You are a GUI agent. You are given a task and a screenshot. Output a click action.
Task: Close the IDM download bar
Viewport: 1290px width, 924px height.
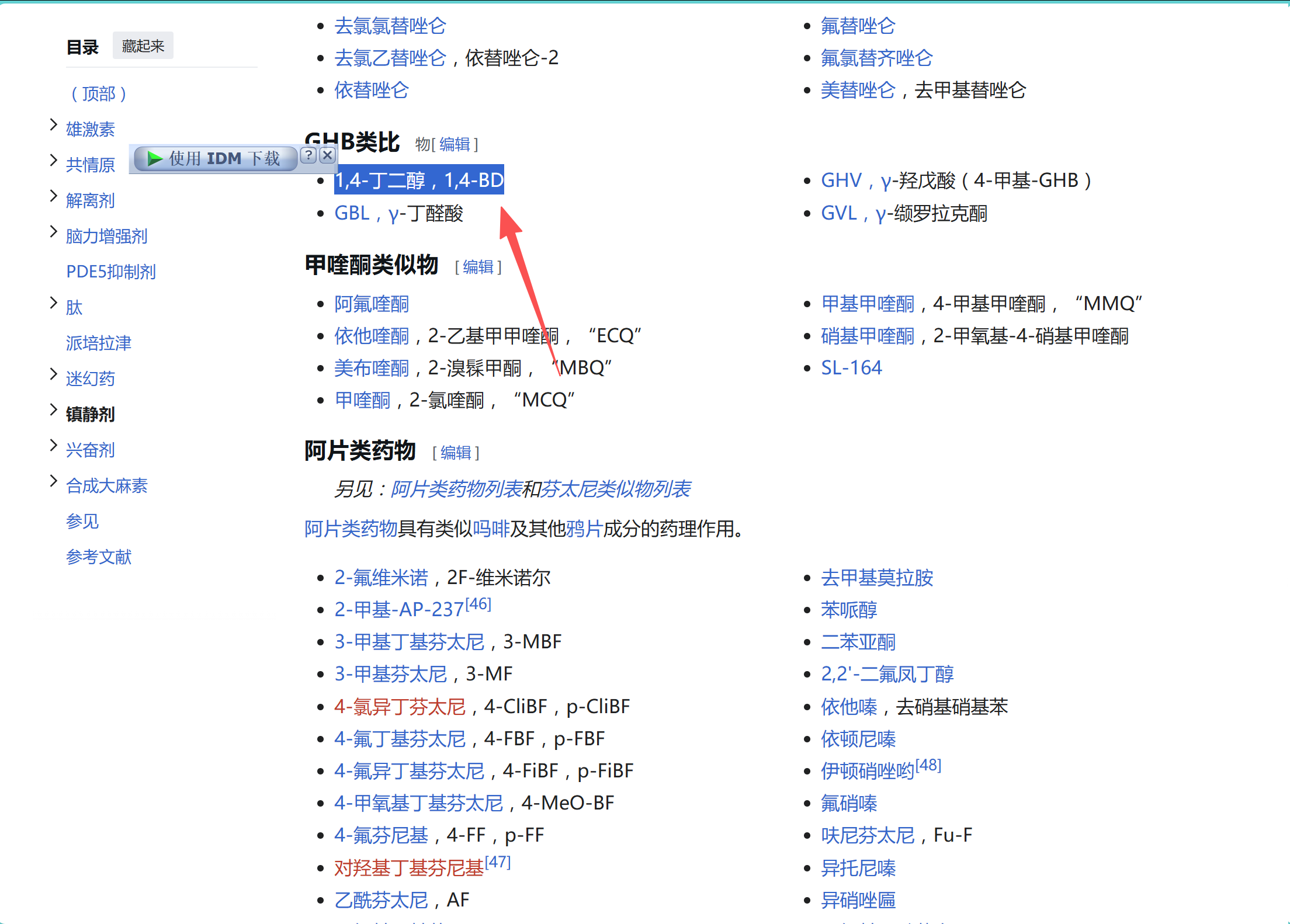coord(328,155)
